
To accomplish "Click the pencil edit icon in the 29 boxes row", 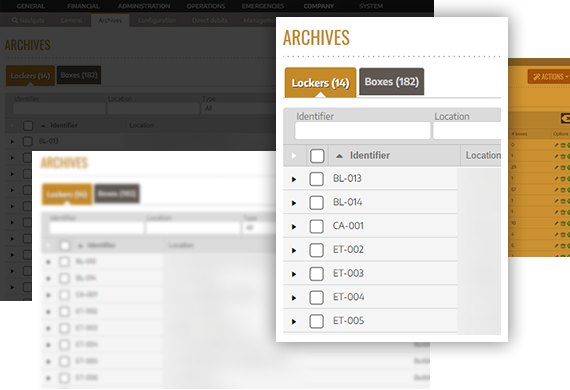I will (556, 168).
